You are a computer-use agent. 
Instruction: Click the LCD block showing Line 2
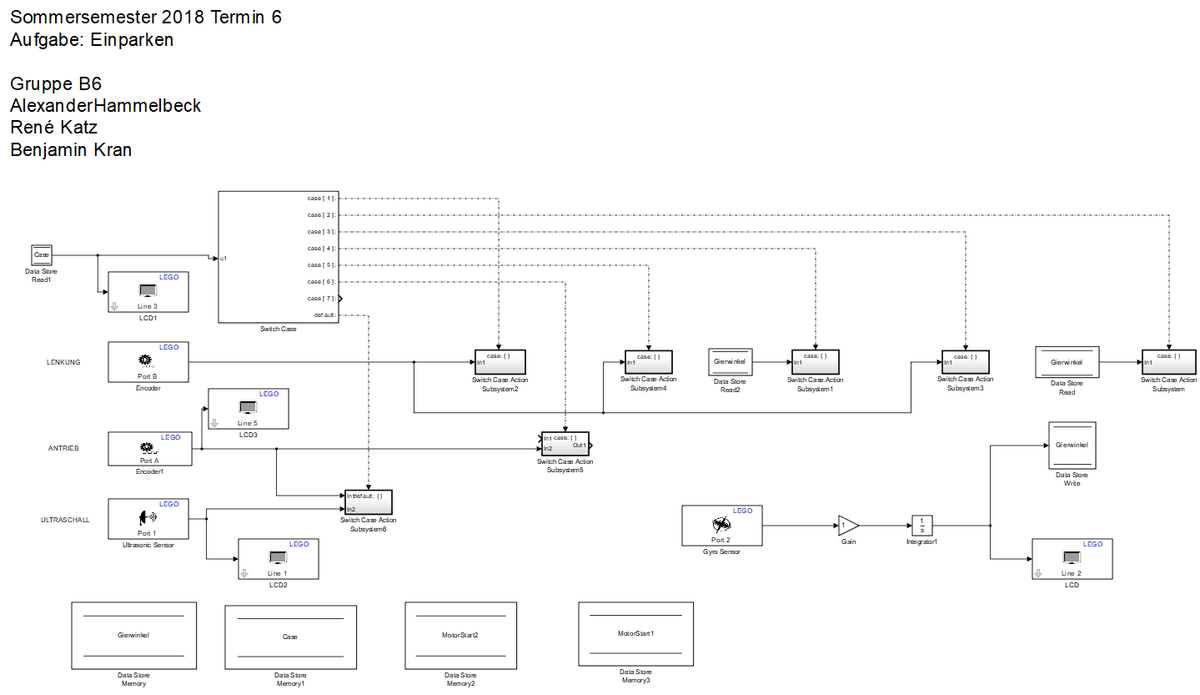click(x=1071, y=559)
